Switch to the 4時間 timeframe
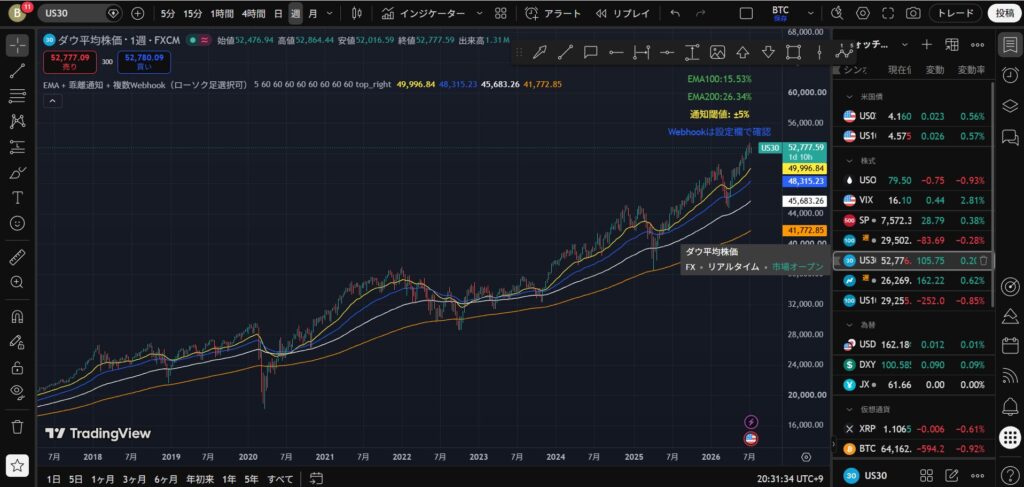Image resolution: width=1024 pixels, height=487 pixels. click(x=253, y=13)
